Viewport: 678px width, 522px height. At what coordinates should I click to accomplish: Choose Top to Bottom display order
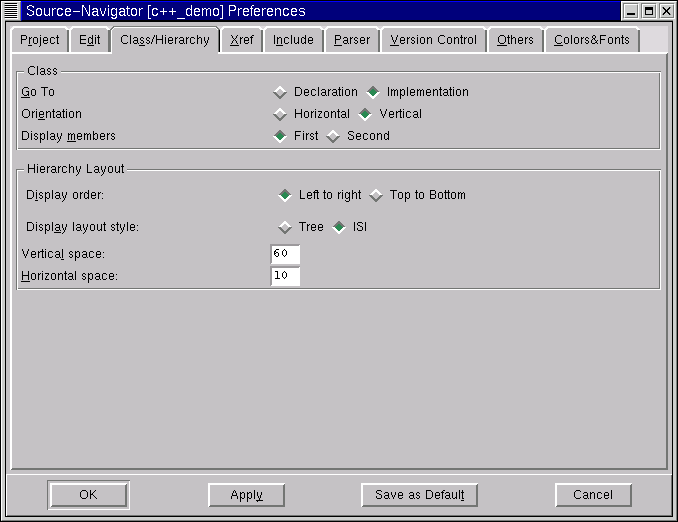[376, 195]
